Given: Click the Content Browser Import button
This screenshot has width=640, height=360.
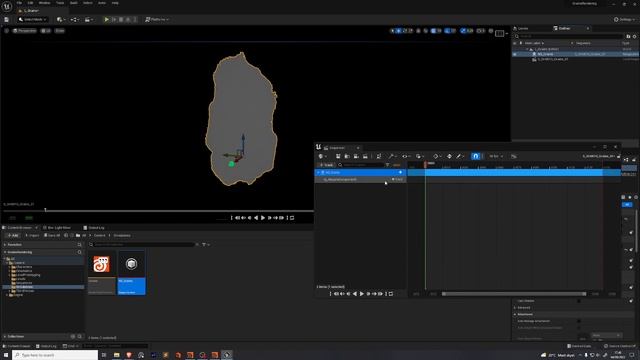Looking at the screenshot, I should point(32,236).
